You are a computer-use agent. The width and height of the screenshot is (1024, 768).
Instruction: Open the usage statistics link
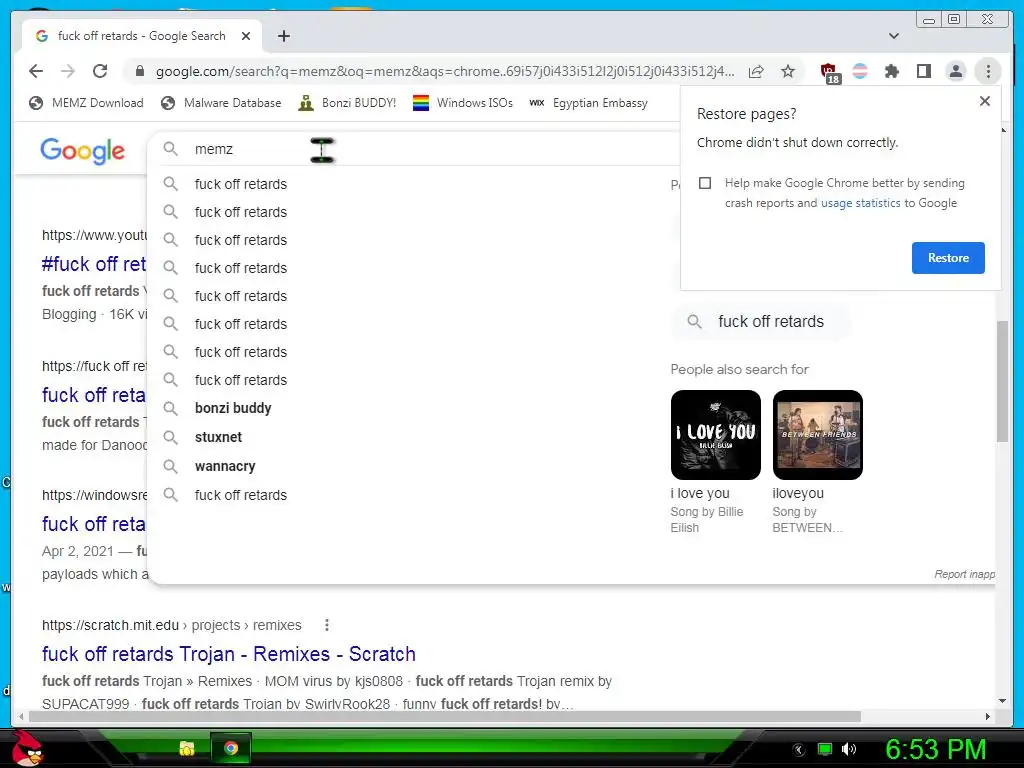pyautogui.click(x=860, y=203)
